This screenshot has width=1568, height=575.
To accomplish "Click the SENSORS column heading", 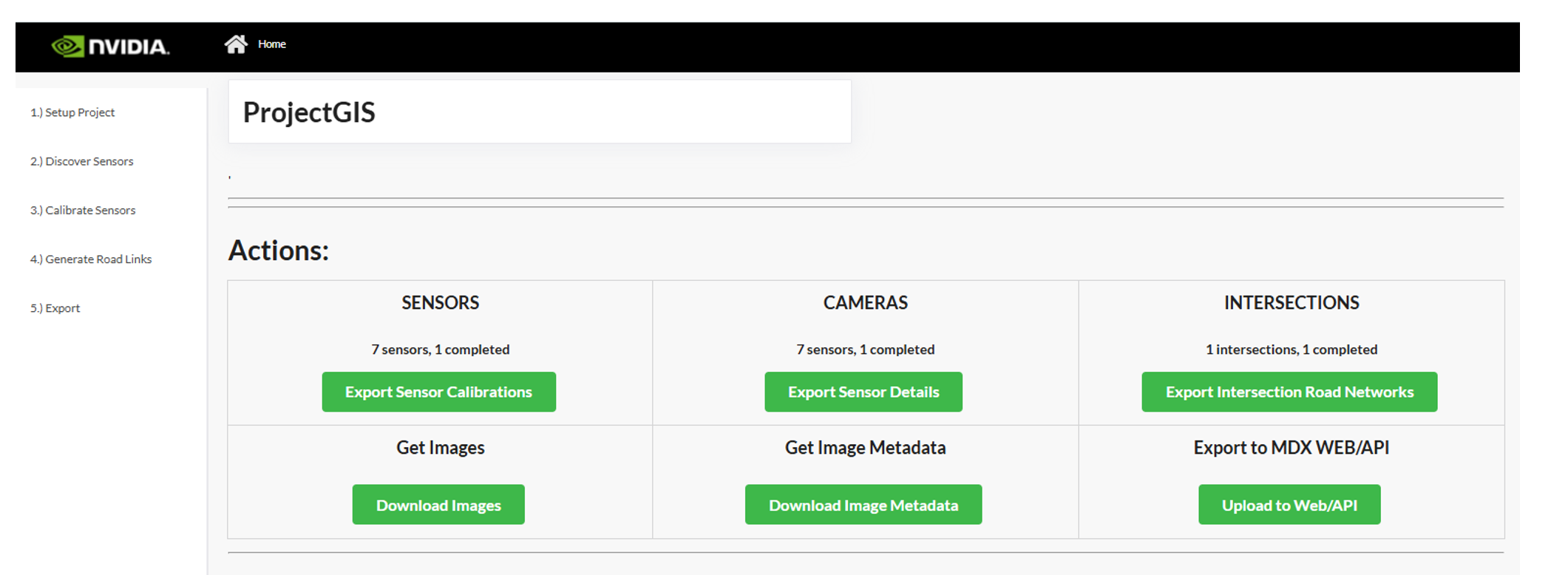I will 440,302.
